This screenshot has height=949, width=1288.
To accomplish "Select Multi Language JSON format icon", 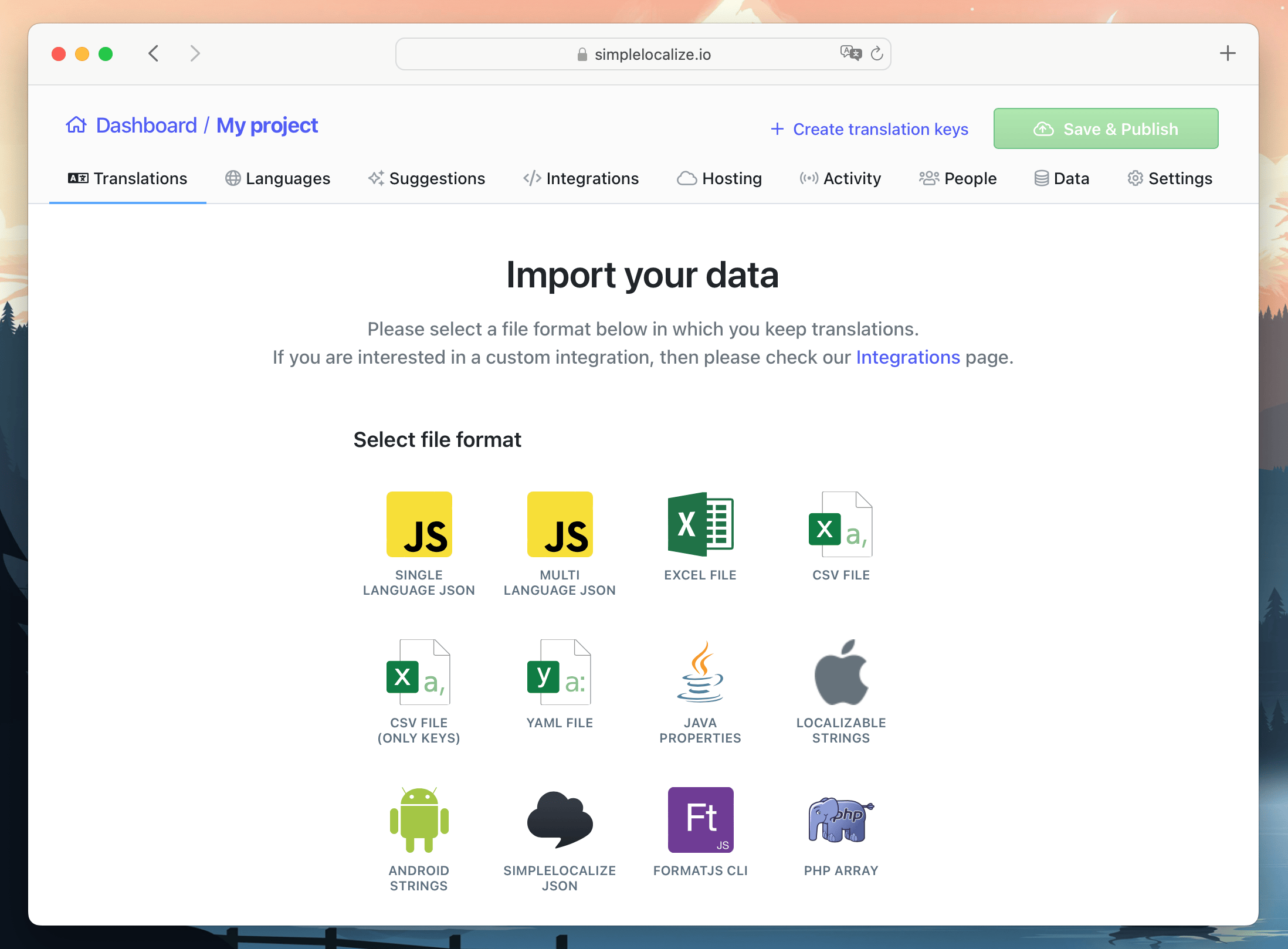I will (x=560, y=524).
